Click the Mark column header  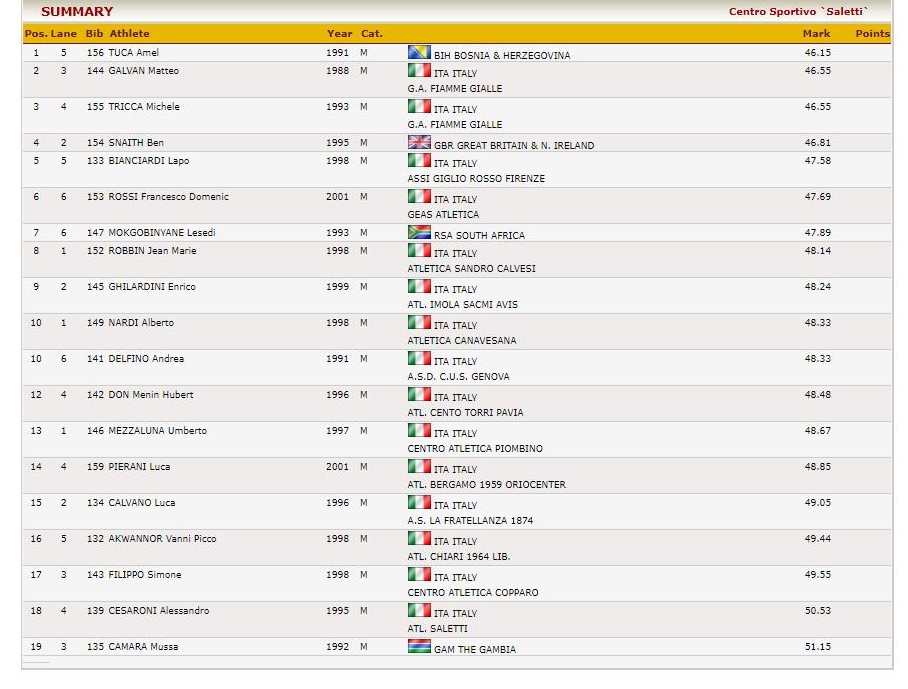816,34
